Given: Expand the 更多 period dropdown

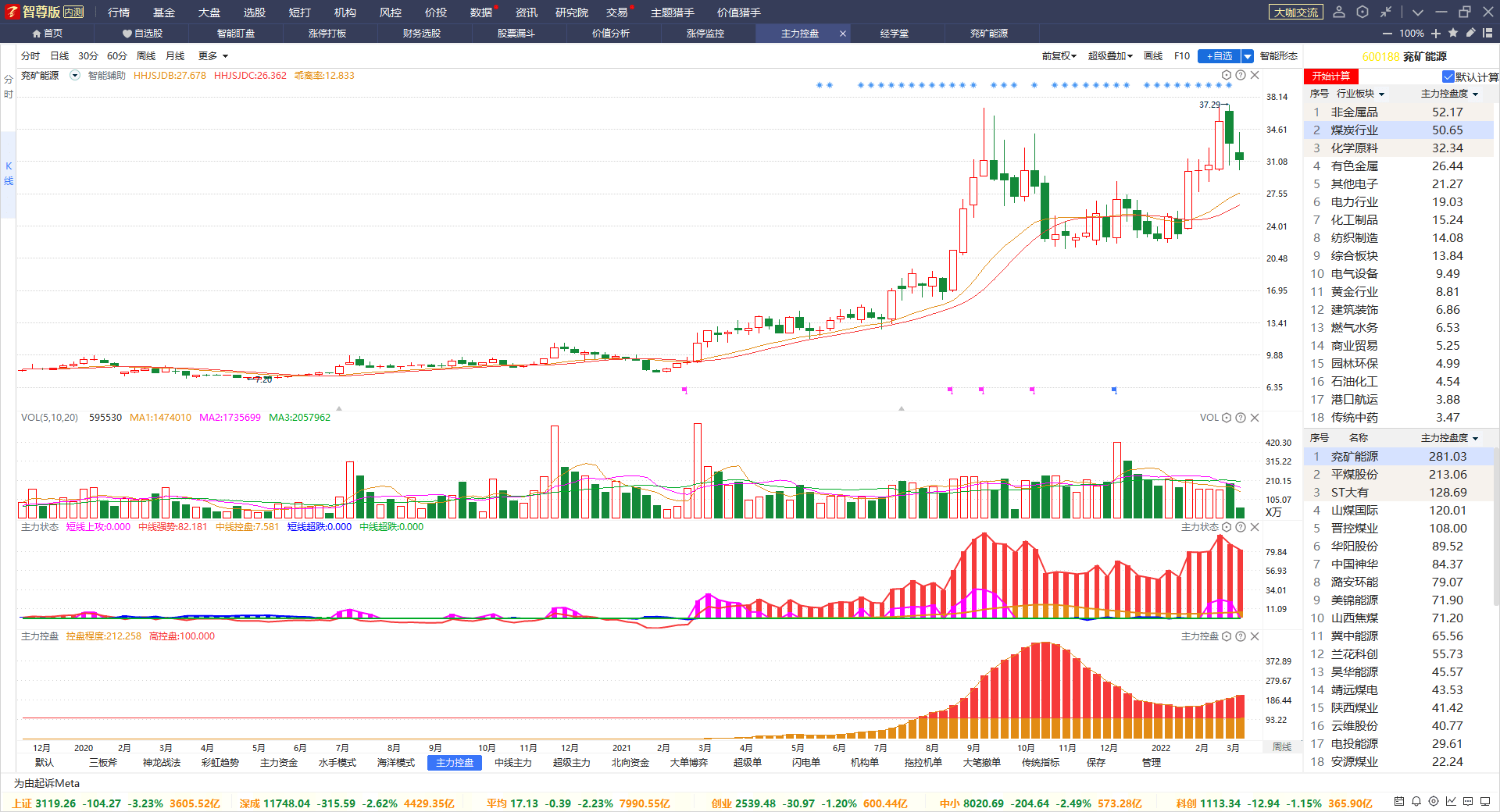Looking at the screenshot, I should (x=212, y=56).
